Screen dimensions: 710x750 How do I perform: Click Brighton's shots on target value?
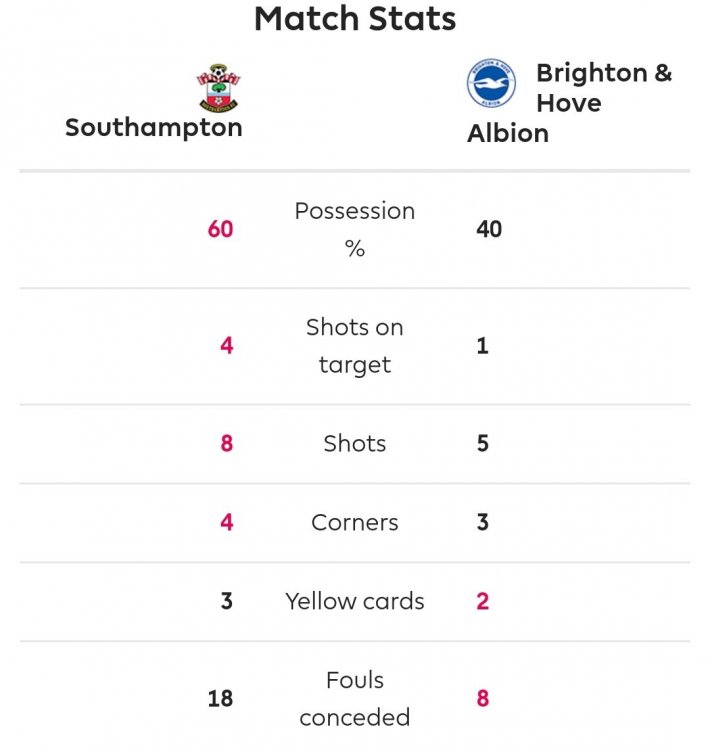coord(482,346)
